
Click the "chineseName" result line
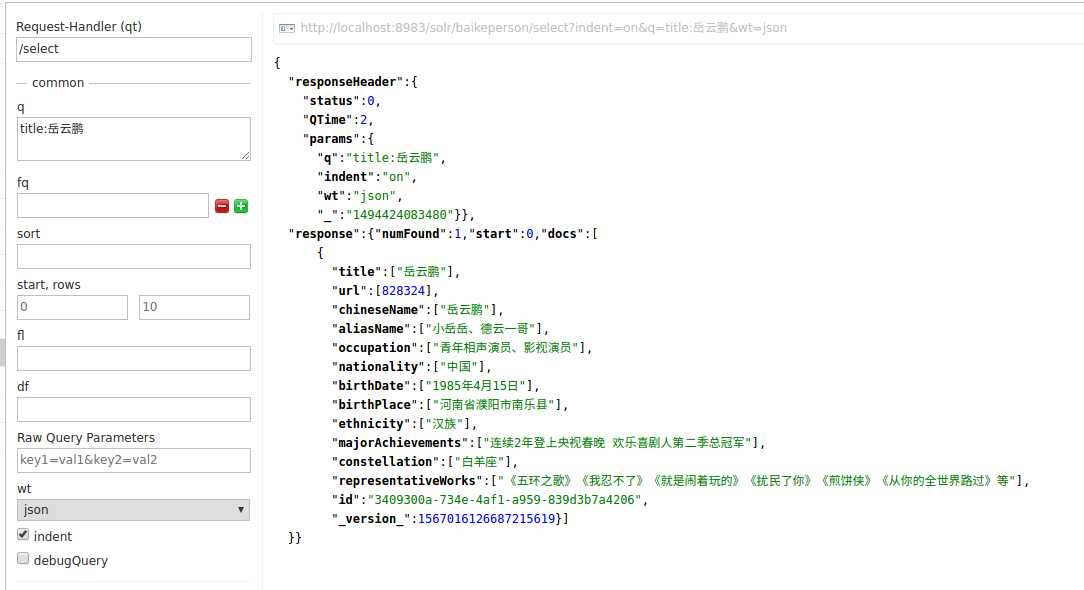pyautogui.click(x=418, y=310)
